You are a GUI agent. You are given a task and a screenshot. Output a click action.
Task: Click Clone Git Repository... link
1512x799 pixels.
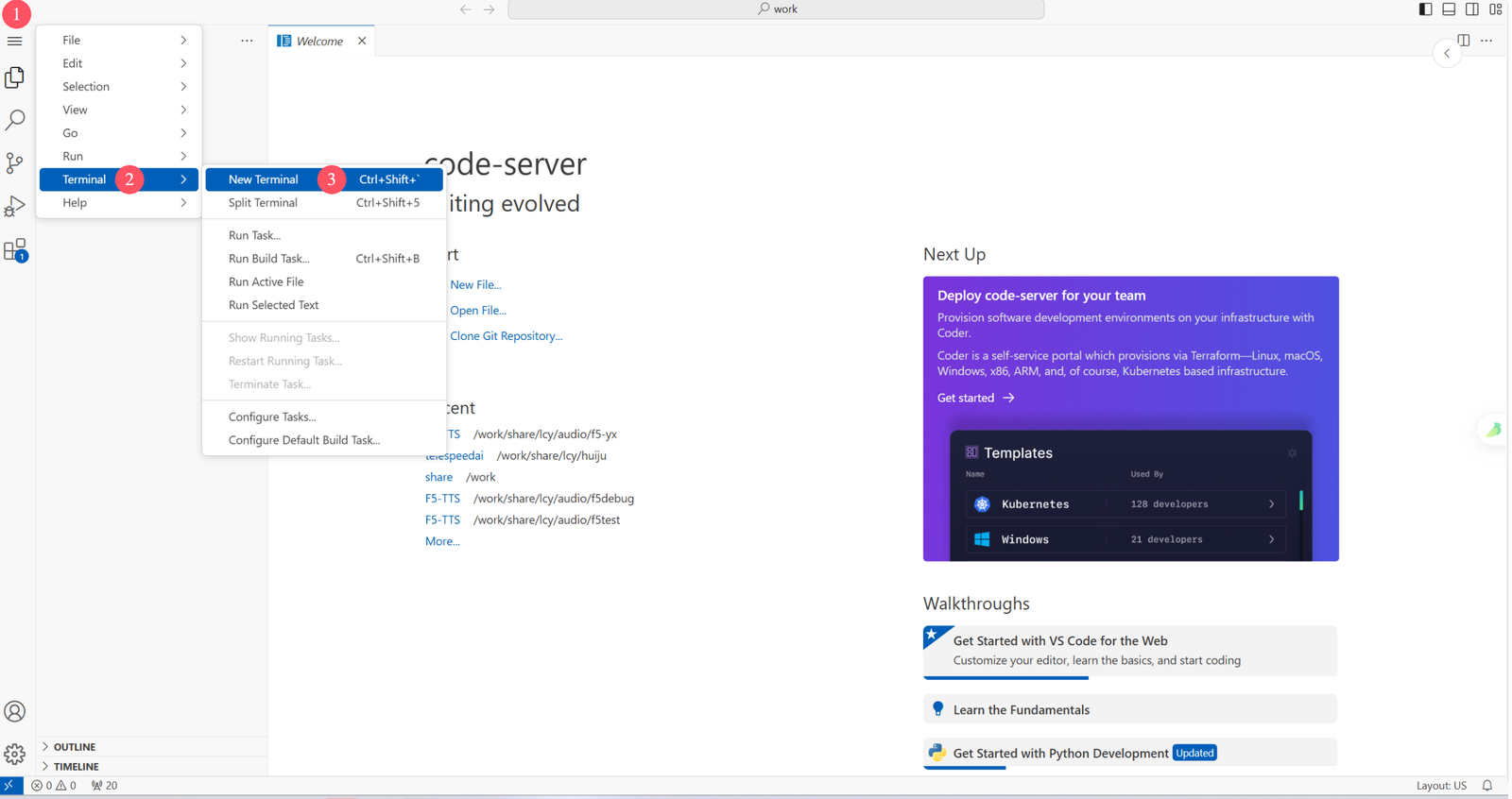[506, 335]
